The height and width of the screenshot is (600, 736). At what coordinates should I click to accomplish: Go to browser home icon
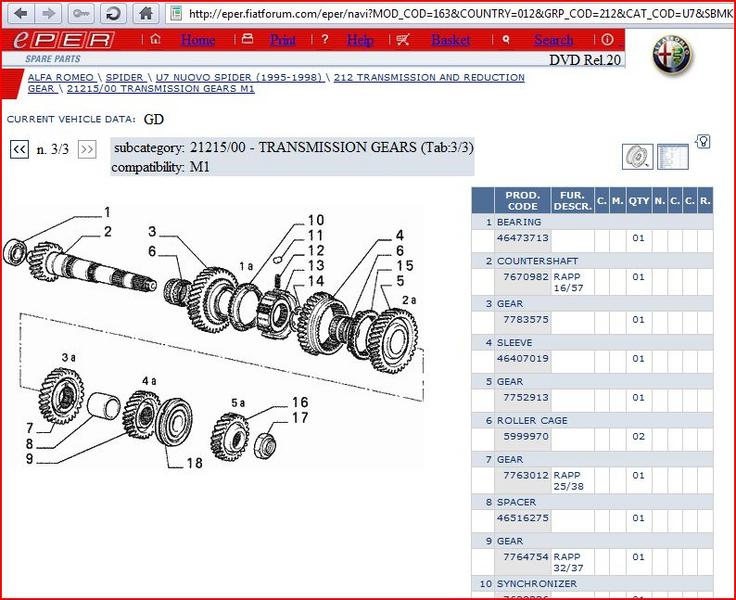(146, 14)
